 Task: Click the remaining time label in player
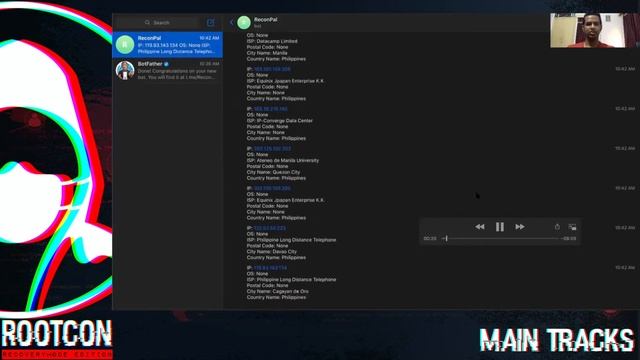click(x=569, y=238)
